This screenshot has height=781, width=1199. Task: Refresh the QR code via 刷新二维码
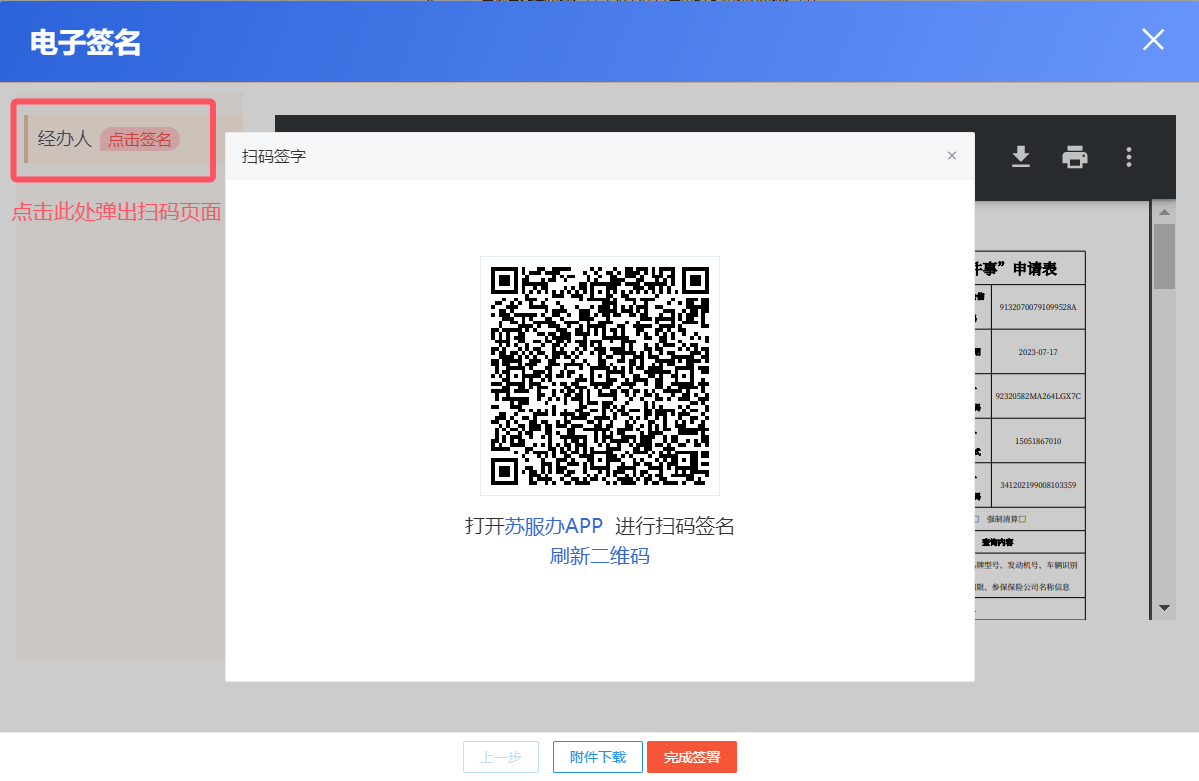pyautogui.click(x=600, y=556)
